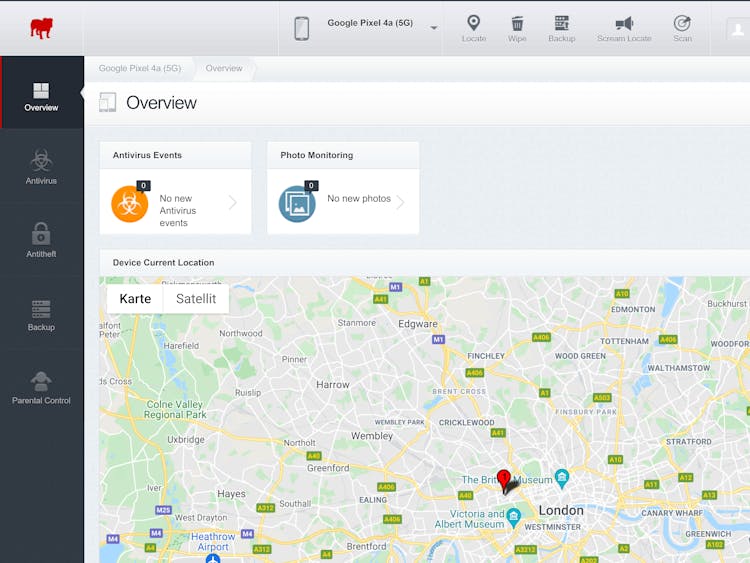This screenshot has height=563, width=750.
Task: Click the Overview page title icon
Action: coord(108,102)
